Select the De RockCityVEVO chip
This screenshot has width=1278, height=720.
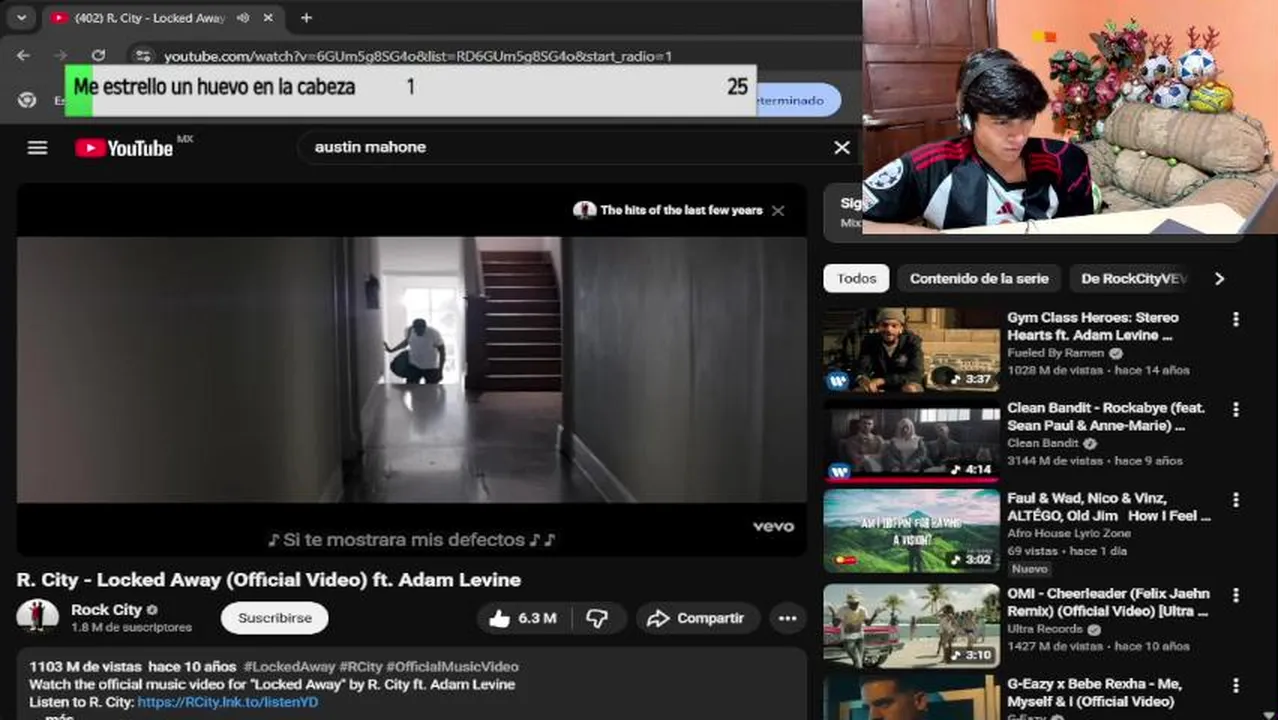tap(1133, 279)
